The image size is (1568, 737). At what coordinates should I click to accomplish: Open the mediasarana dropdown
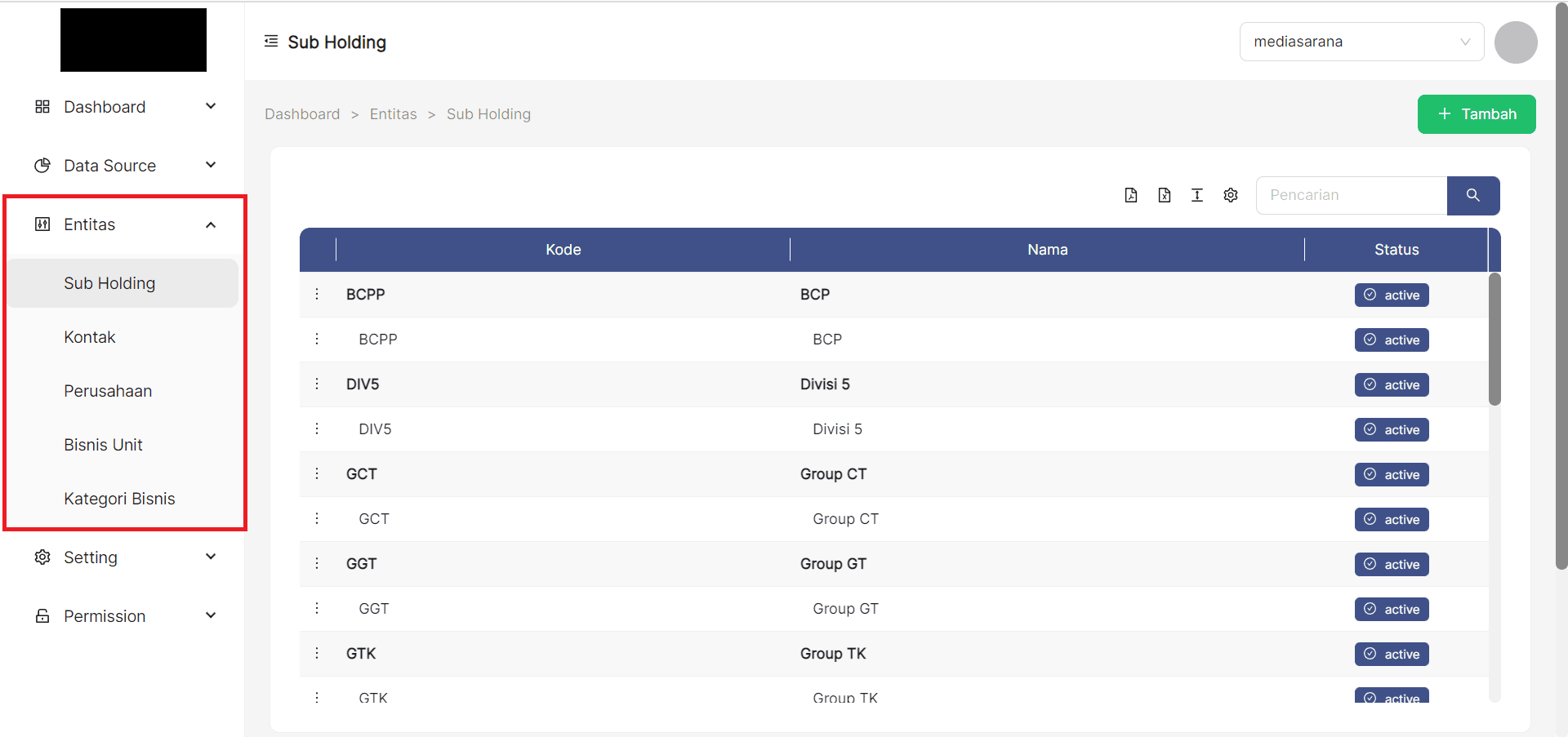click(x=1361, y=42)
